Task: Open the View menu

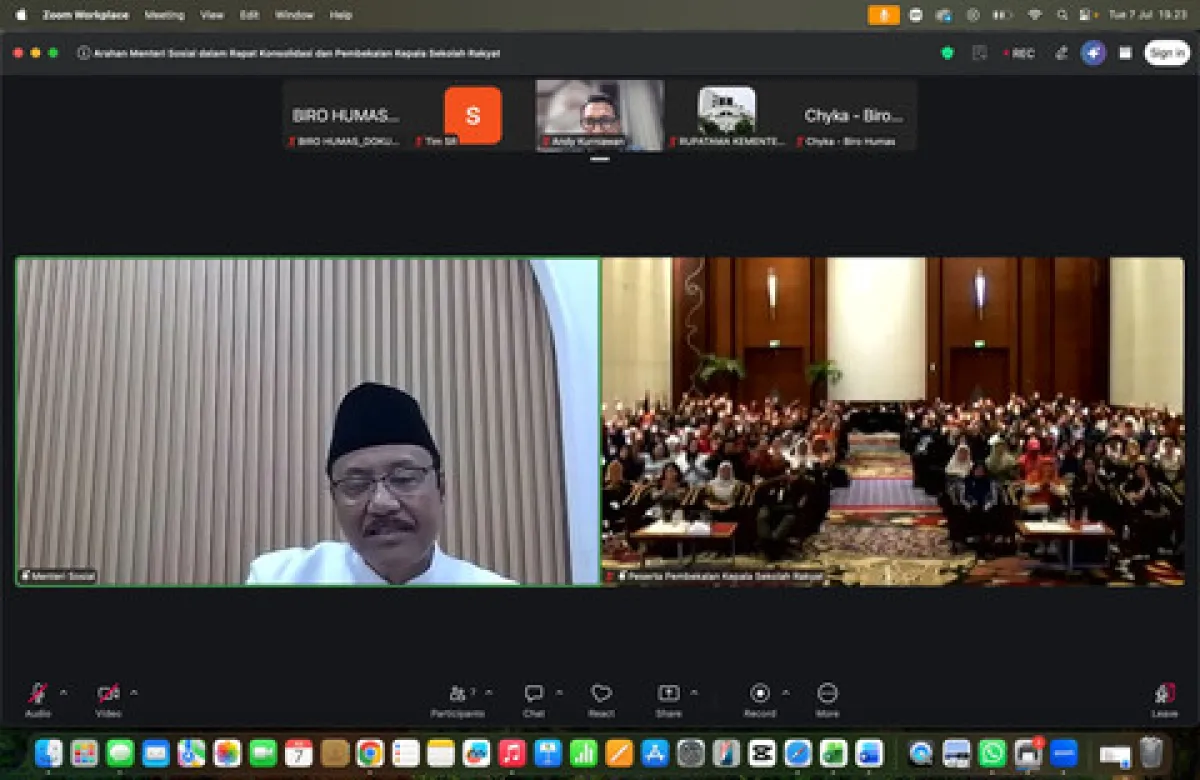Action: [x=212, y=15]
